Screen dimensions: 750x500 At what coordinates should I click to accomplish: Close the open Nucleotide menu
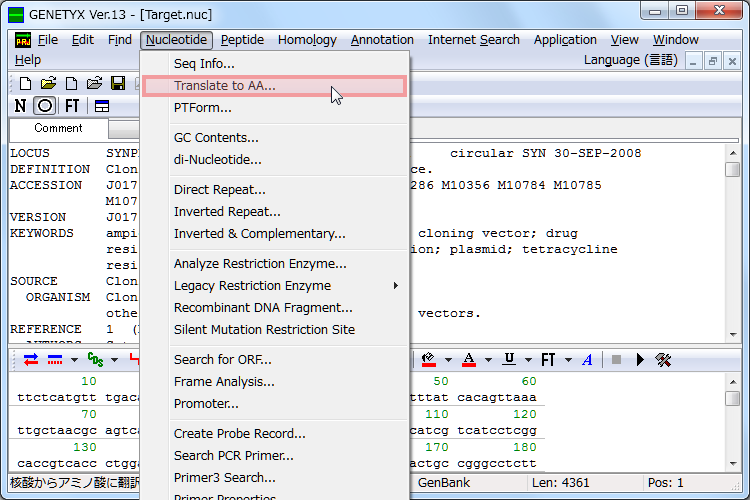[x=176, y=40]
